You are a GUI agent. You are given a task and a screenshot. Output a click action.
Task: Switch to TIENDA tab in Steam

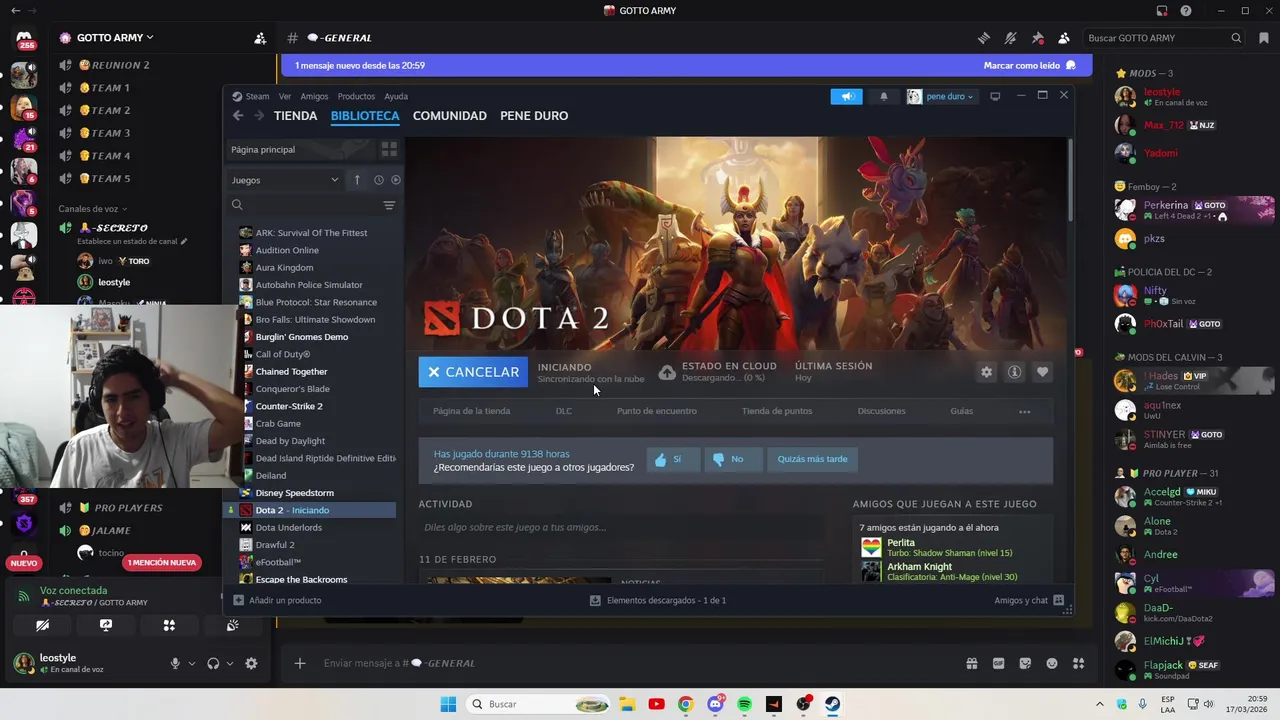pos(295,116)
